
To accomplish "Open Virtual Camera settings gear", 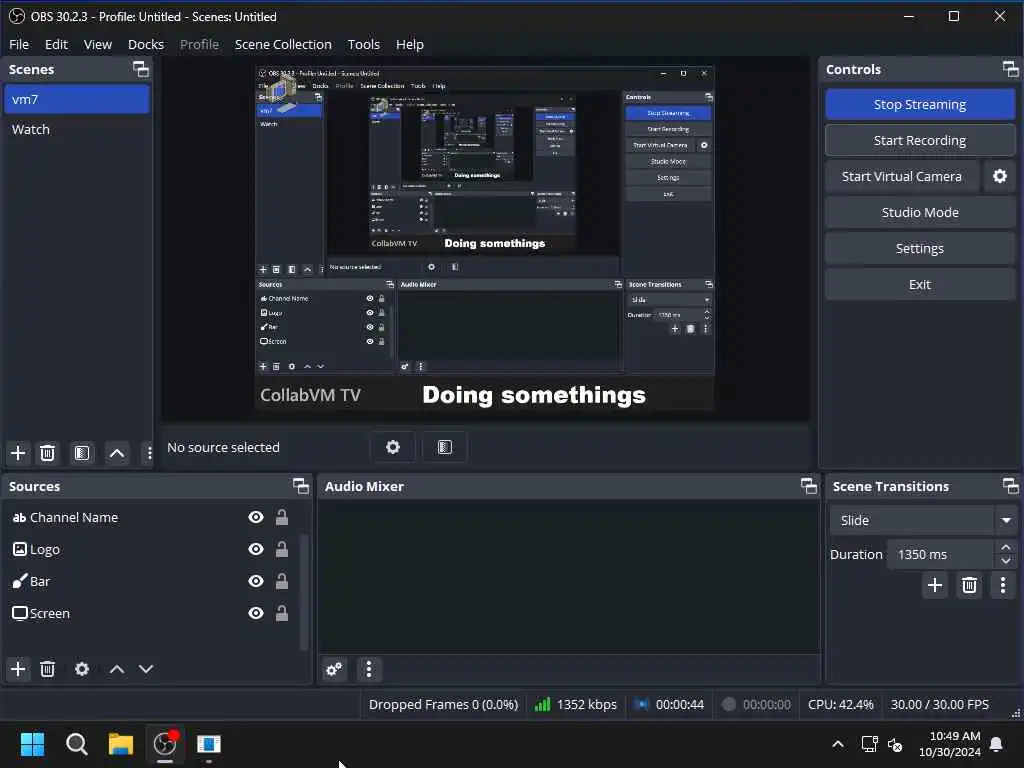I will point(1000,176).
